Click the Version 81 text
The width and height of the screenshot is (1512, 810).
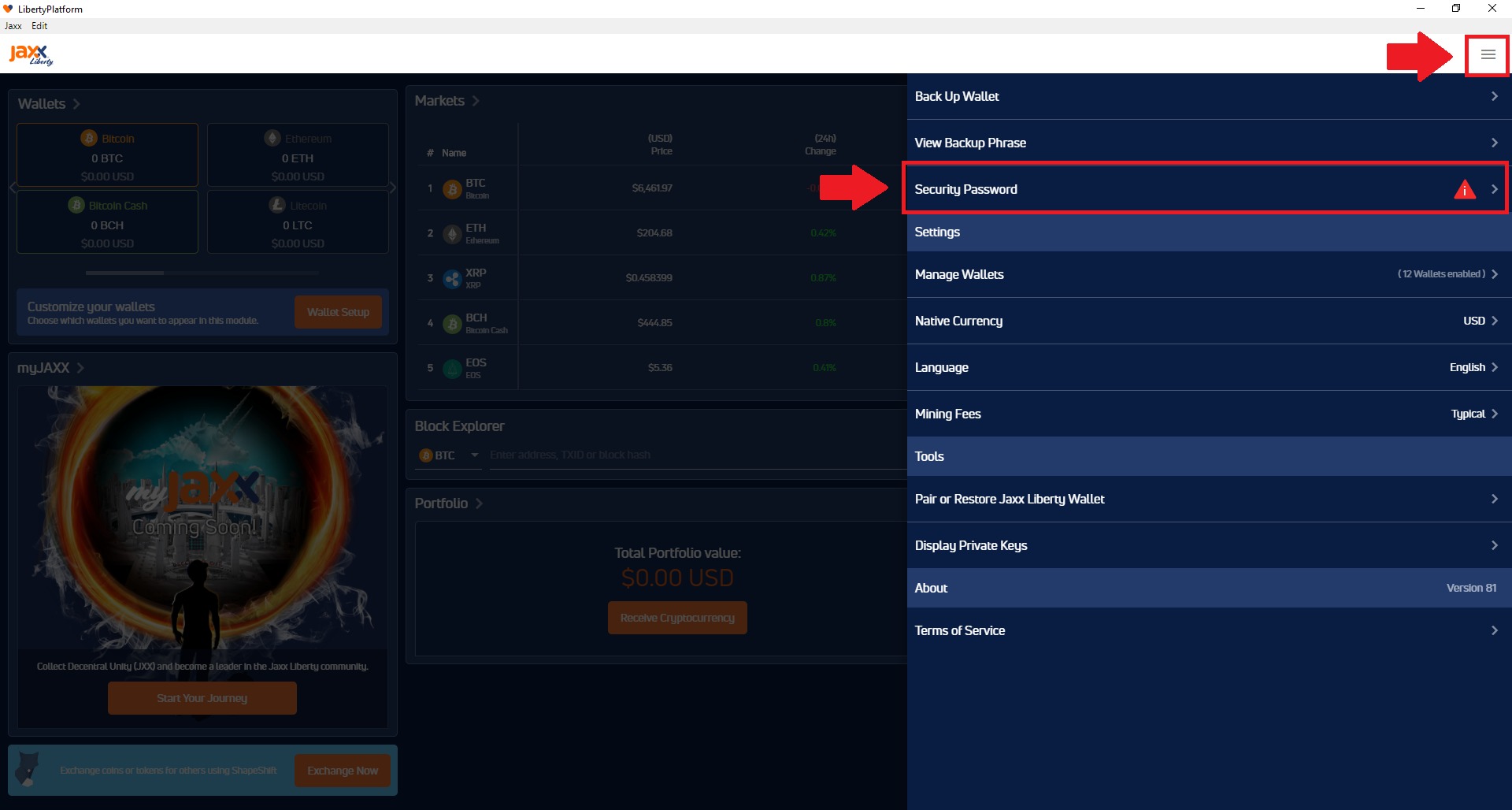click(x=1471, y=588)
